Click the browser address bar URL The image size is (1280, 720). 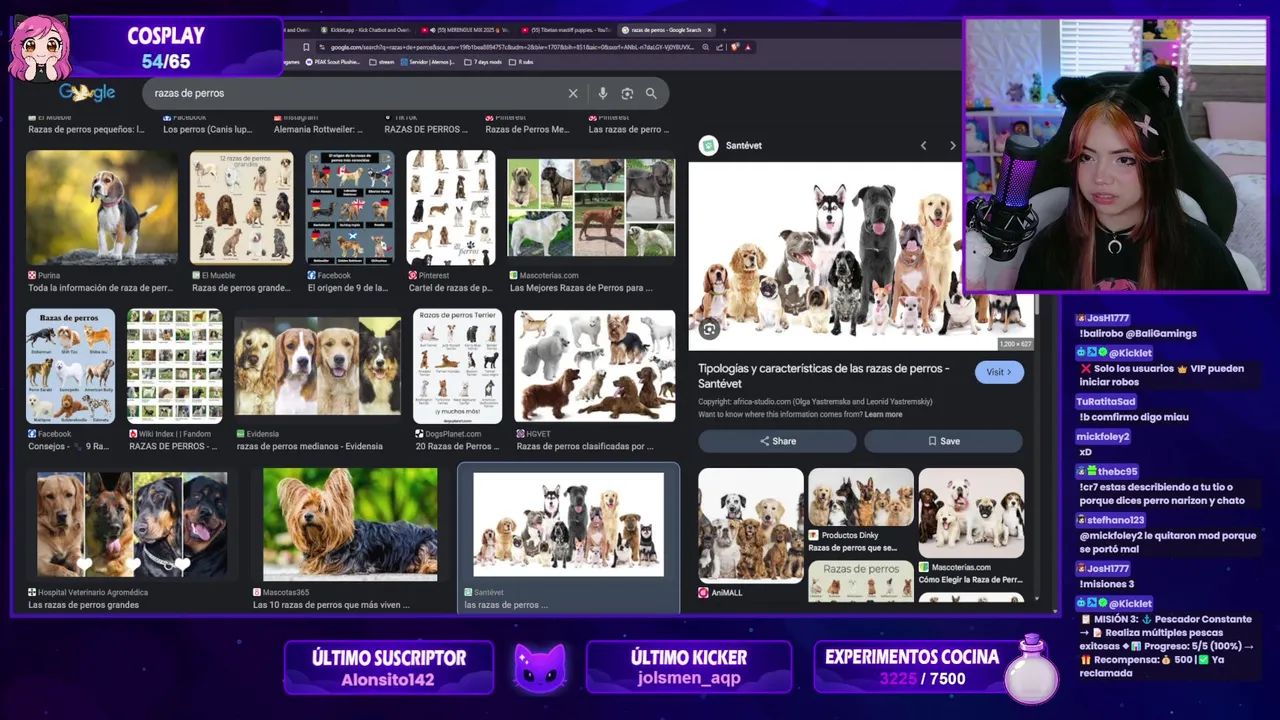(512, 47)
